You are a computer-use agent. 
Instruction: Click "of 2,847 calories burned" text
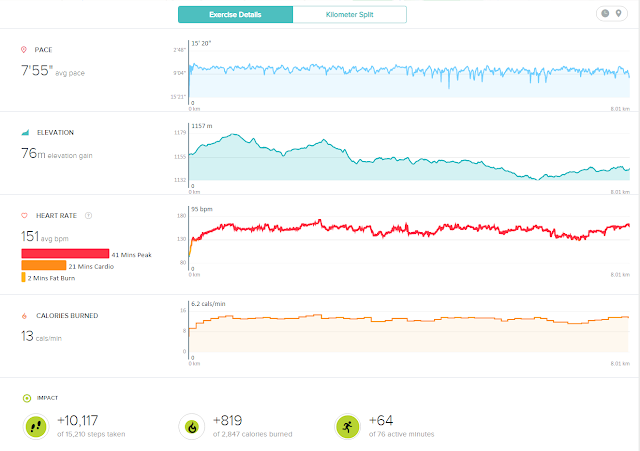coord(253,434)
